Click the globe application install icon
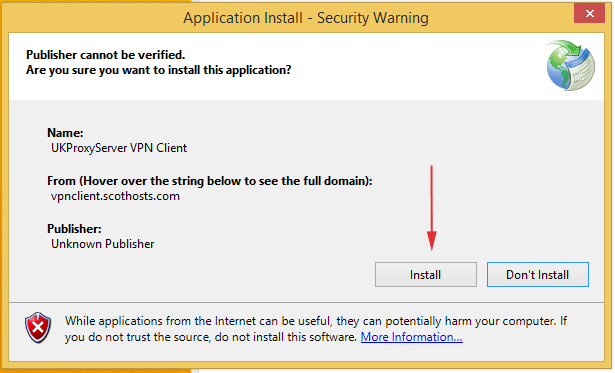 [x=571, y=65]
